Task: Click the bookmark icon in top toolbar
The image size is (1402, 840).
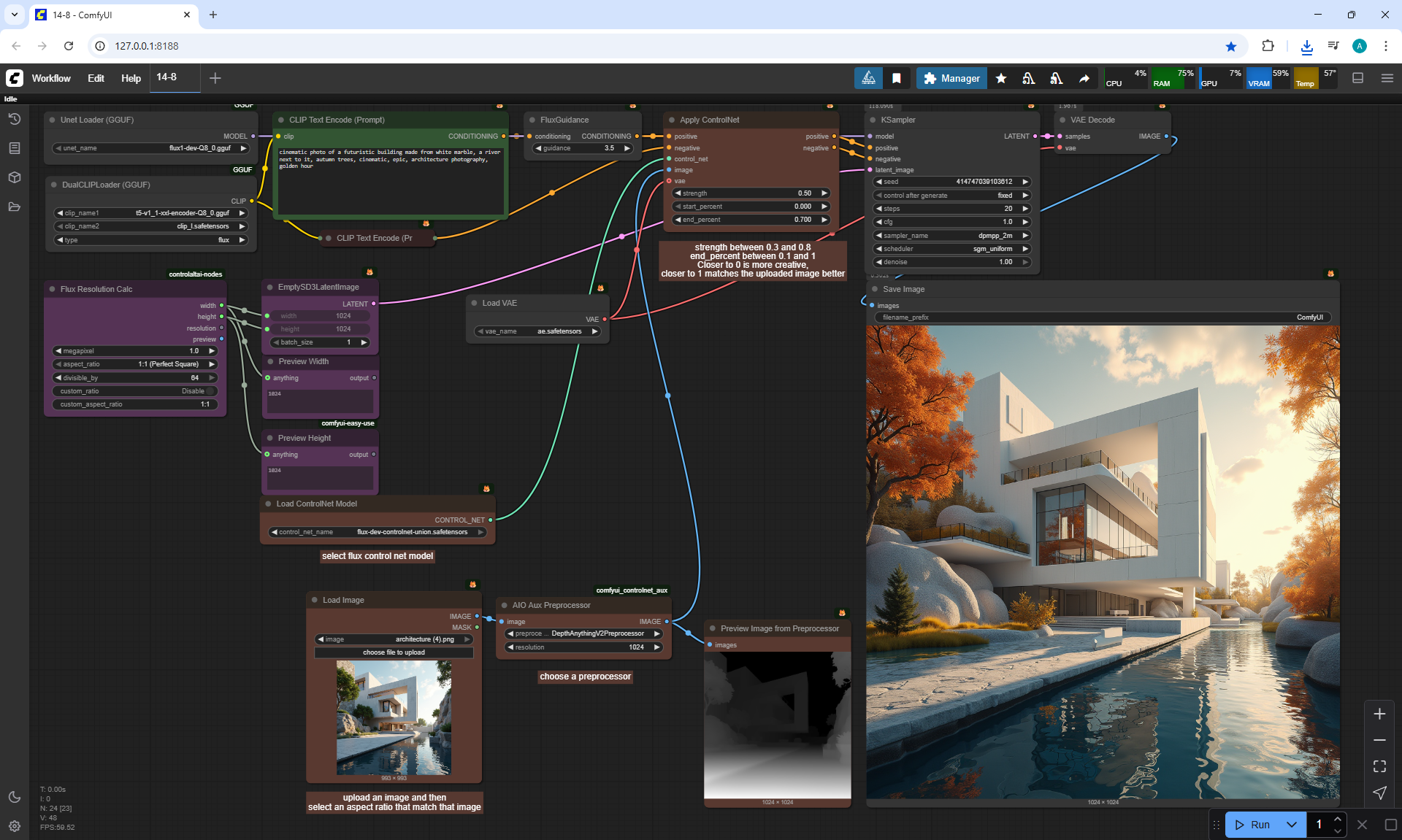Action: [x=897, y=78]
